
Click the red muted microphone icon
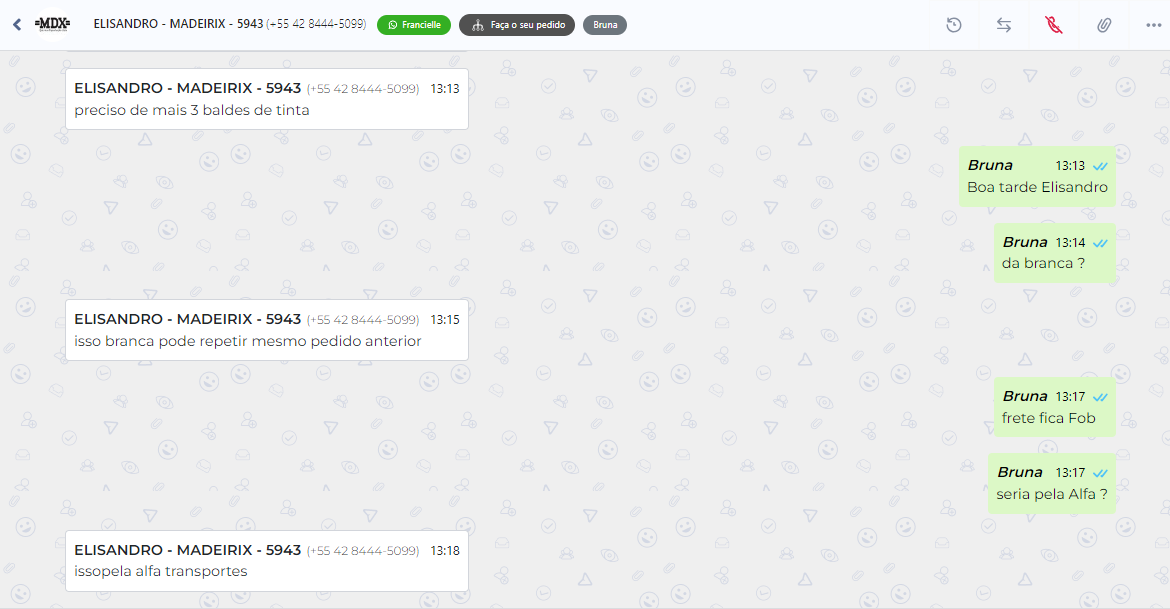(1054, 25)
